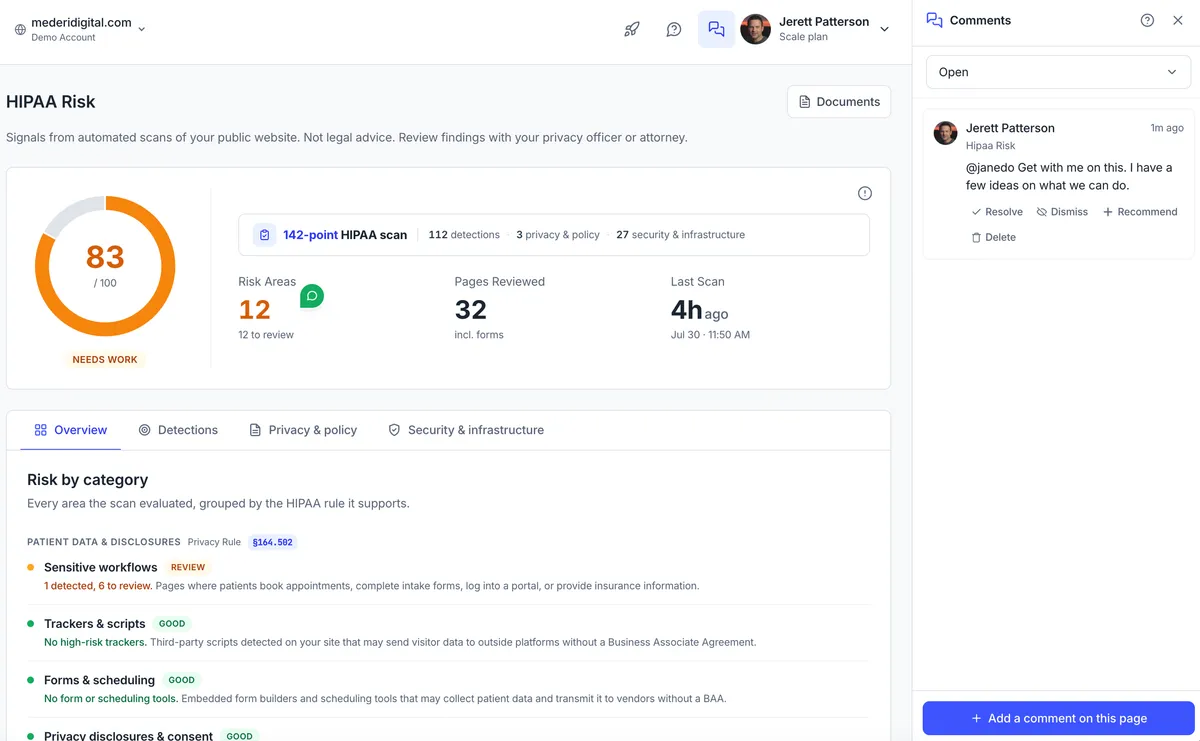Click the help icon in Comments panel
Viewport: 1200px width, 741px height.
pos(1147,20)
